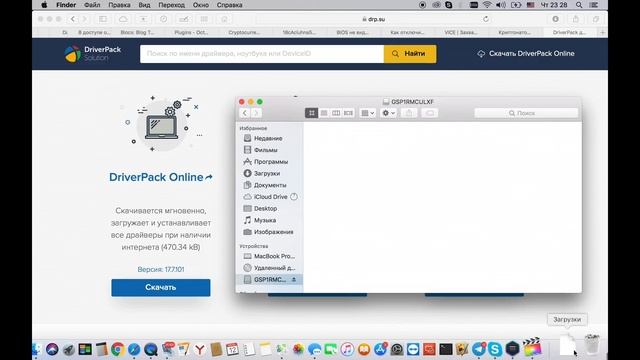Image resolution: width=640 pixels, height=360 pixels.
Task: Open Документы in the Finder sidebar
Action: coord(269,185)
